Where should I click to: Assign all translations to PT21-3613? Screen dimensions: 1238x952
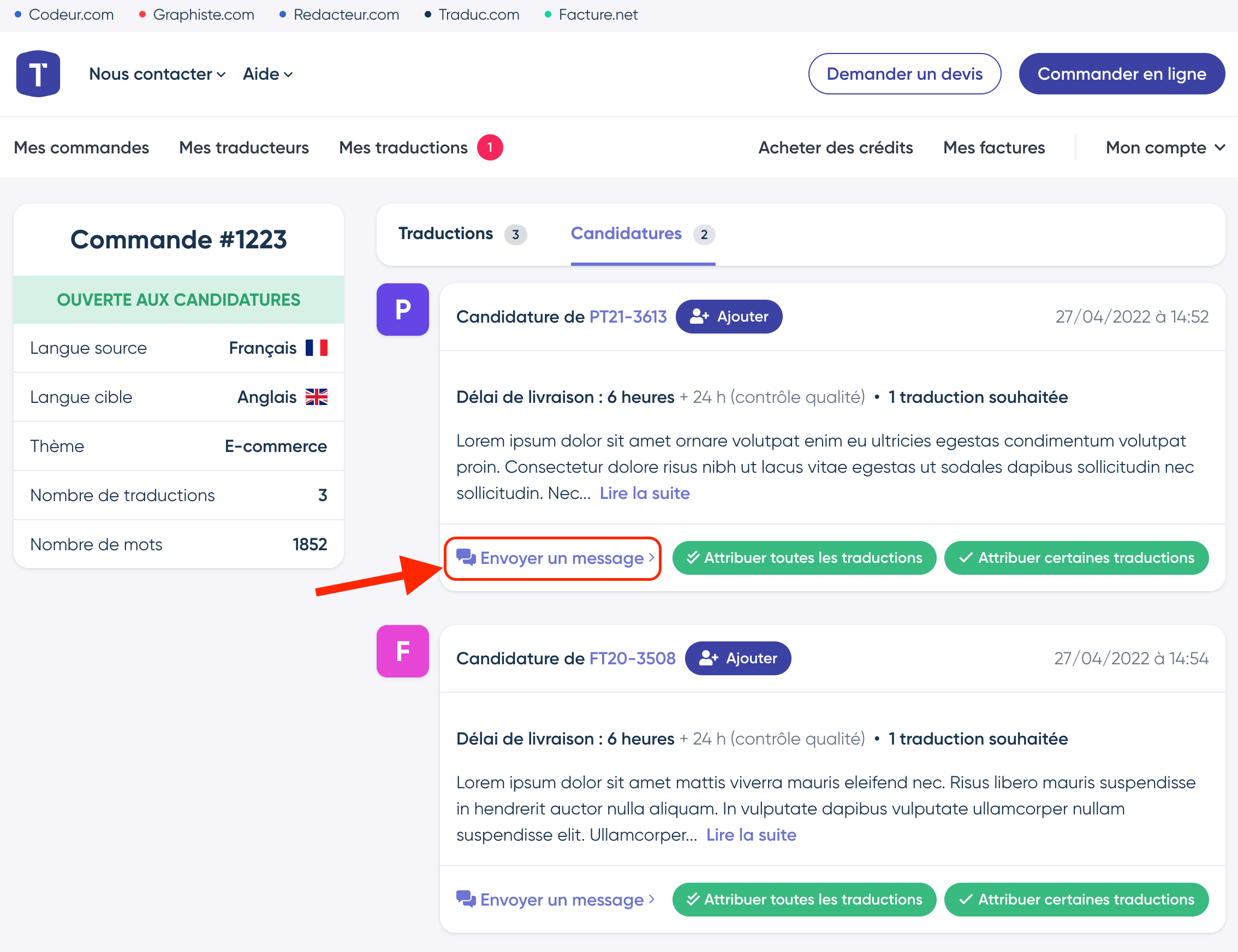click(804, 558)
